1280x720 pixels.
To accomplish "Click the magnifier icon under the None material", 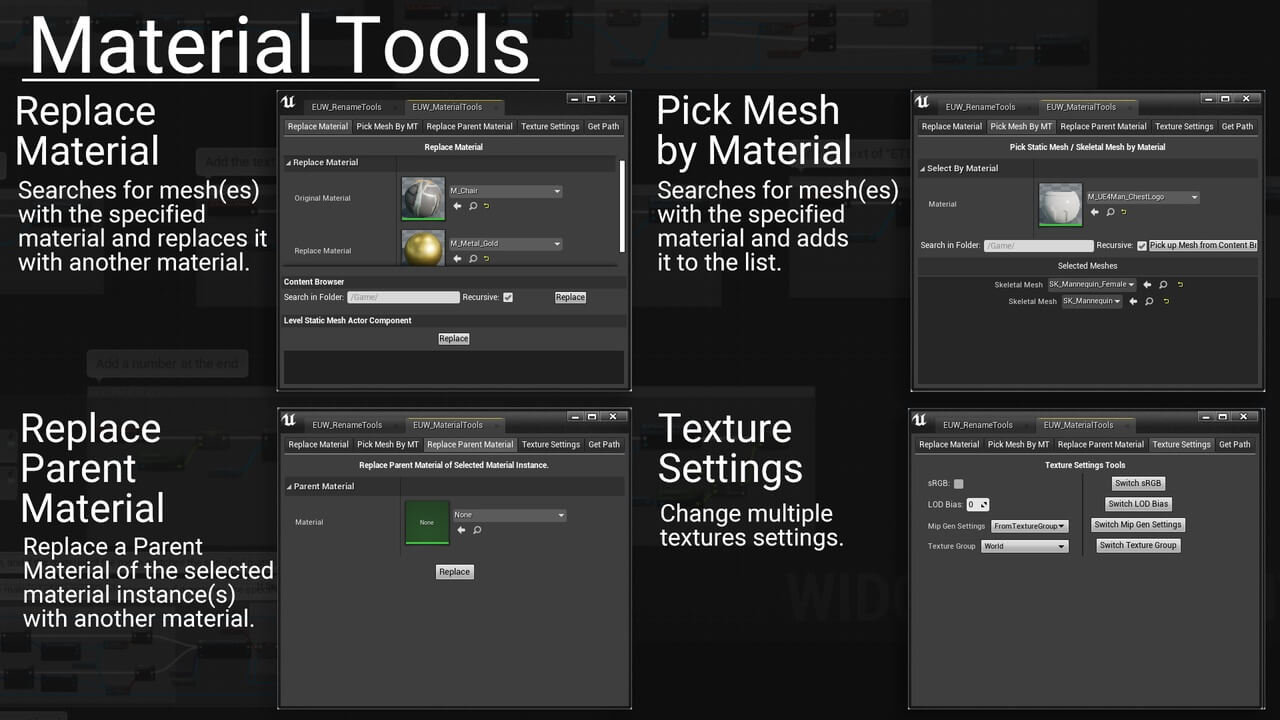I will [477, 530].
